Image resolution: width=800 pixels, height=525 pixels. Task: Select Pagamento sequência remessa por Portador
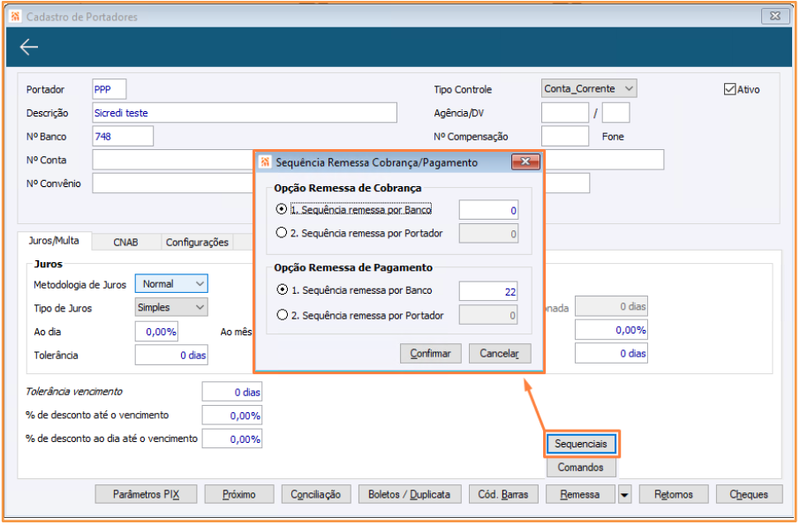tap(282, 315)
